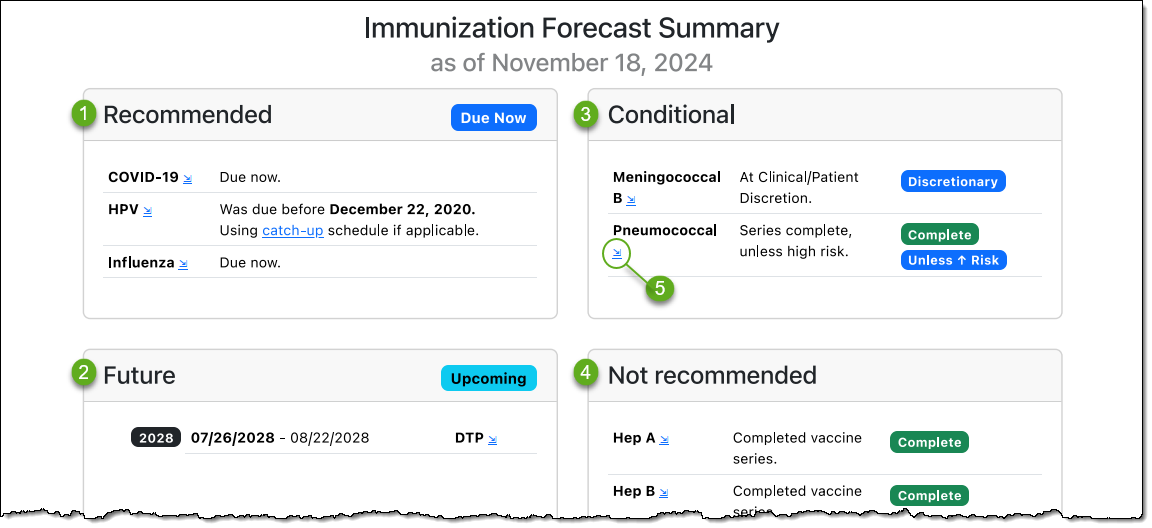Open the DTP details arrow icon
This screenshot has height=528, width=1152.
tap(492, 439)
